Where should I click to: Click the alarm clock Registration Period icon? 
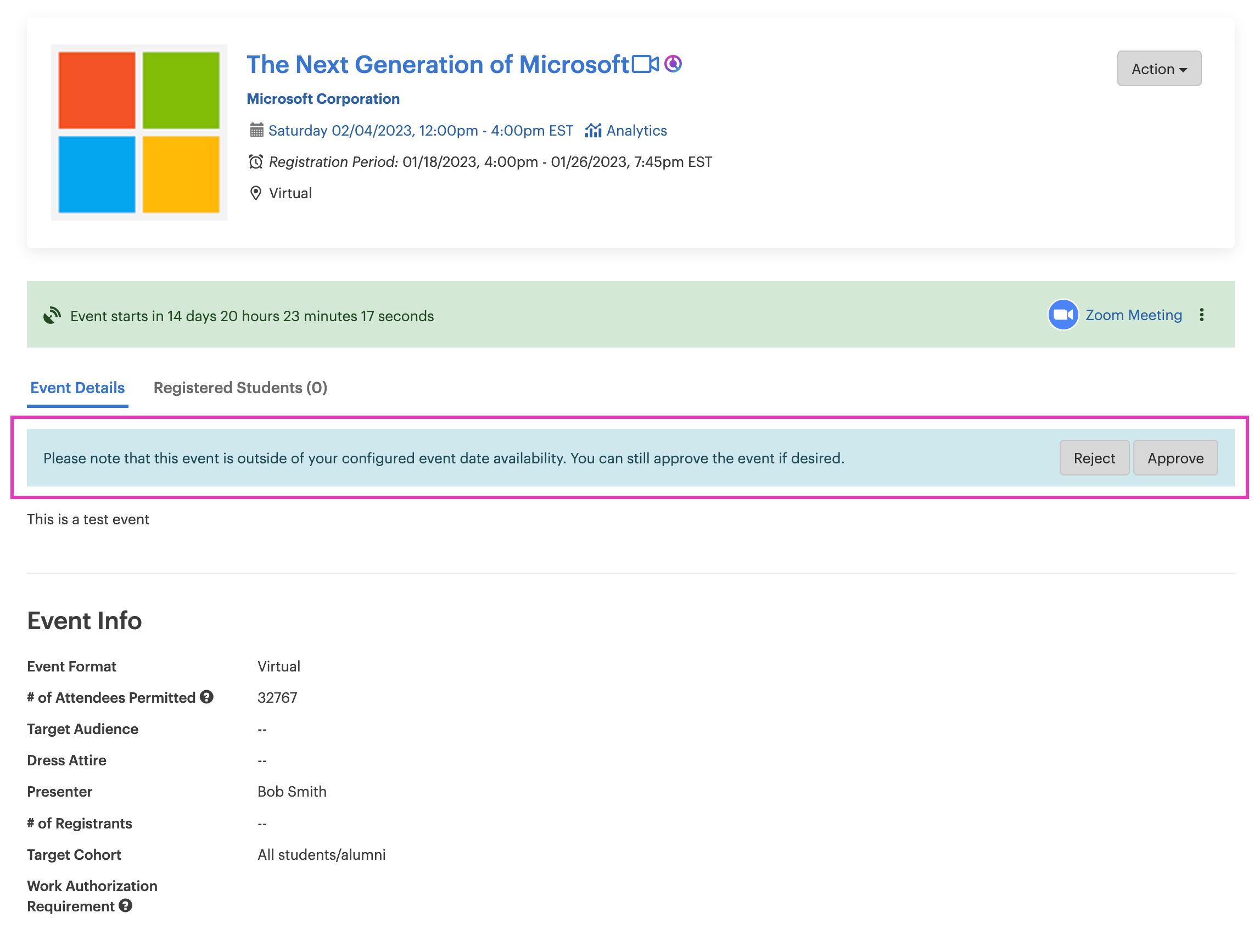(256, 162)
